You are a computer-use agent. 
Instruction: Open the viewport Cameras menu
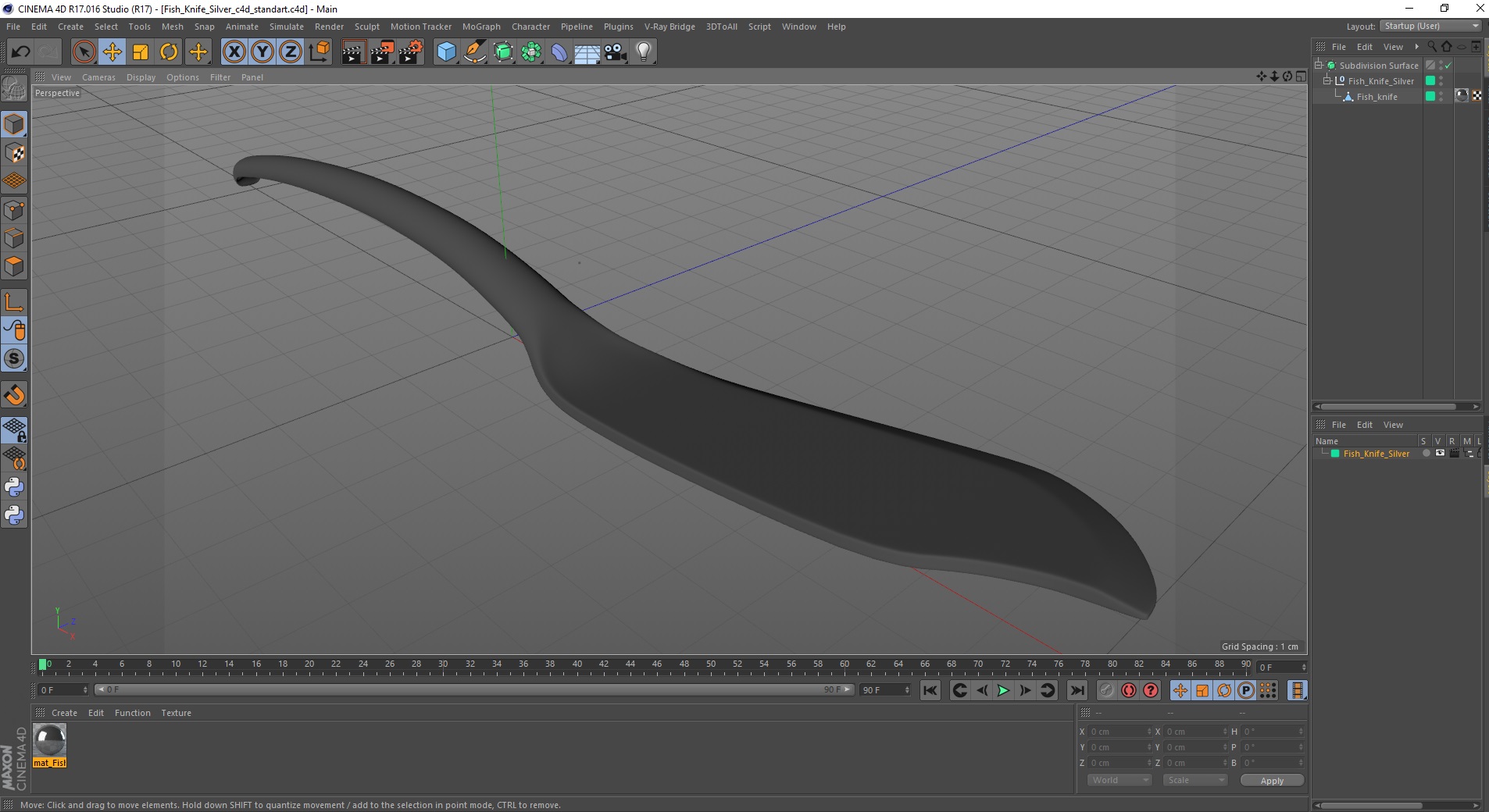98,77
